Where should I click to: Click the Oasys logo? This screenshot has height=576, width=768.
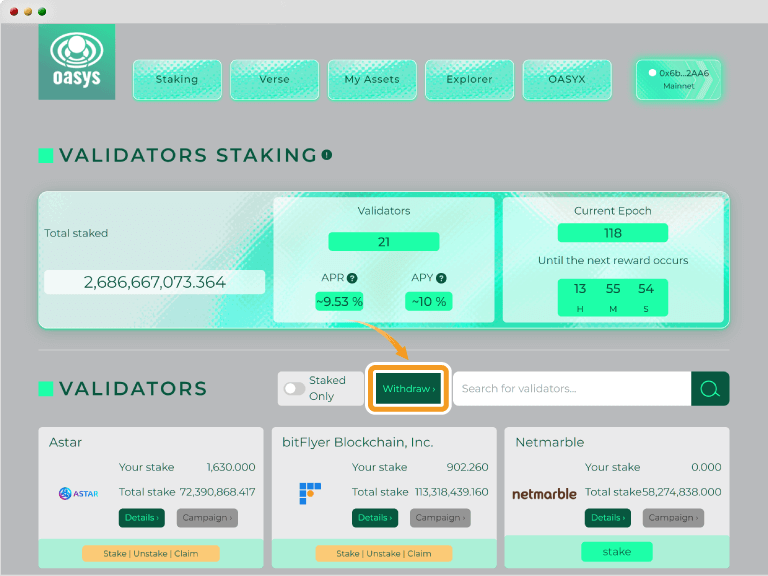pos(77,62)
